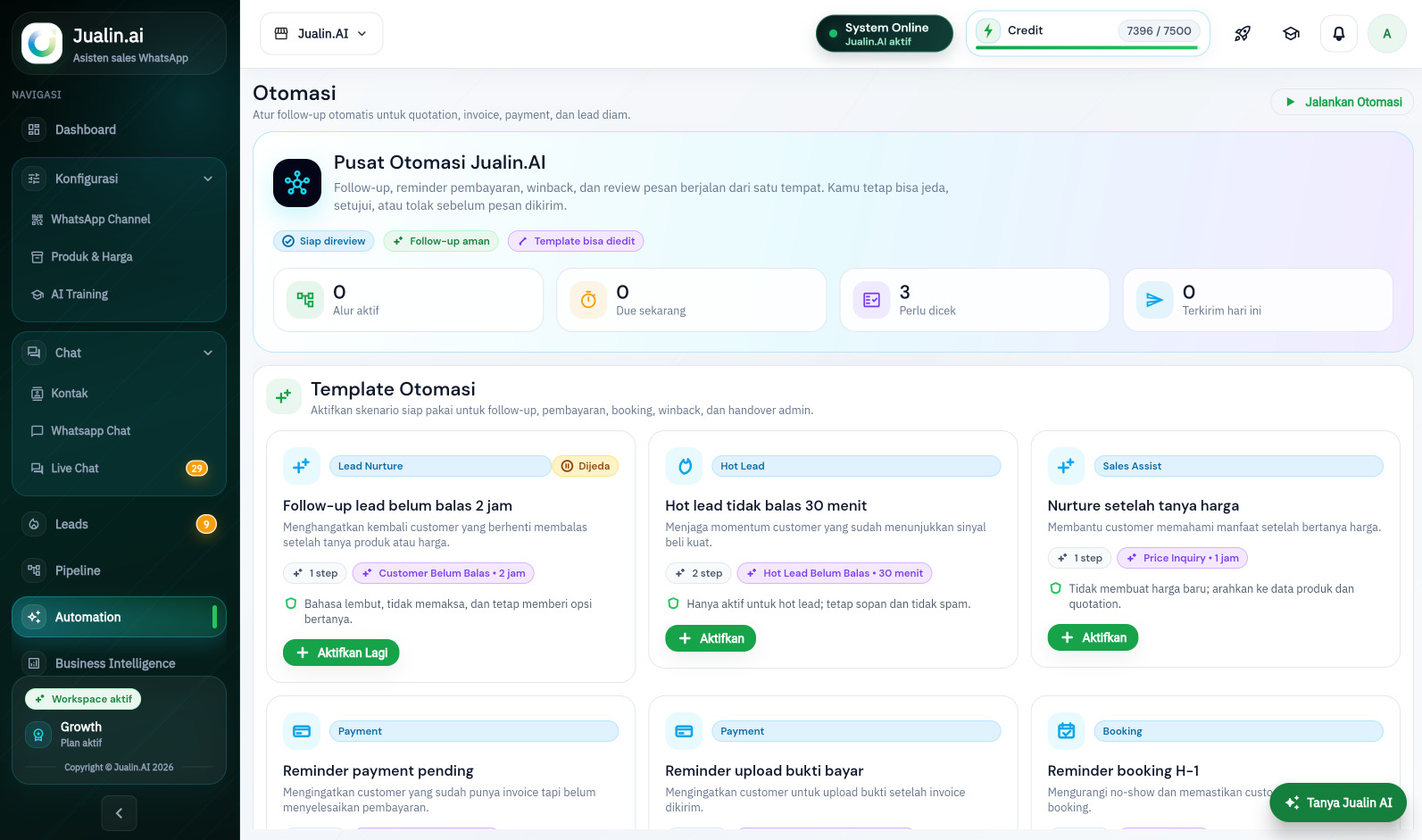Click the Reminder payment pending card icon
This screenshot has width=1422, height=840.
coord(302,731)
